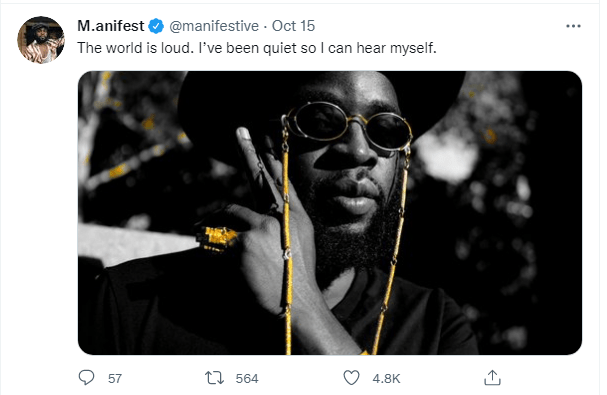Click the 564 retweets count
The height and width of the screenshot is (395, 607).
[247, 378]
